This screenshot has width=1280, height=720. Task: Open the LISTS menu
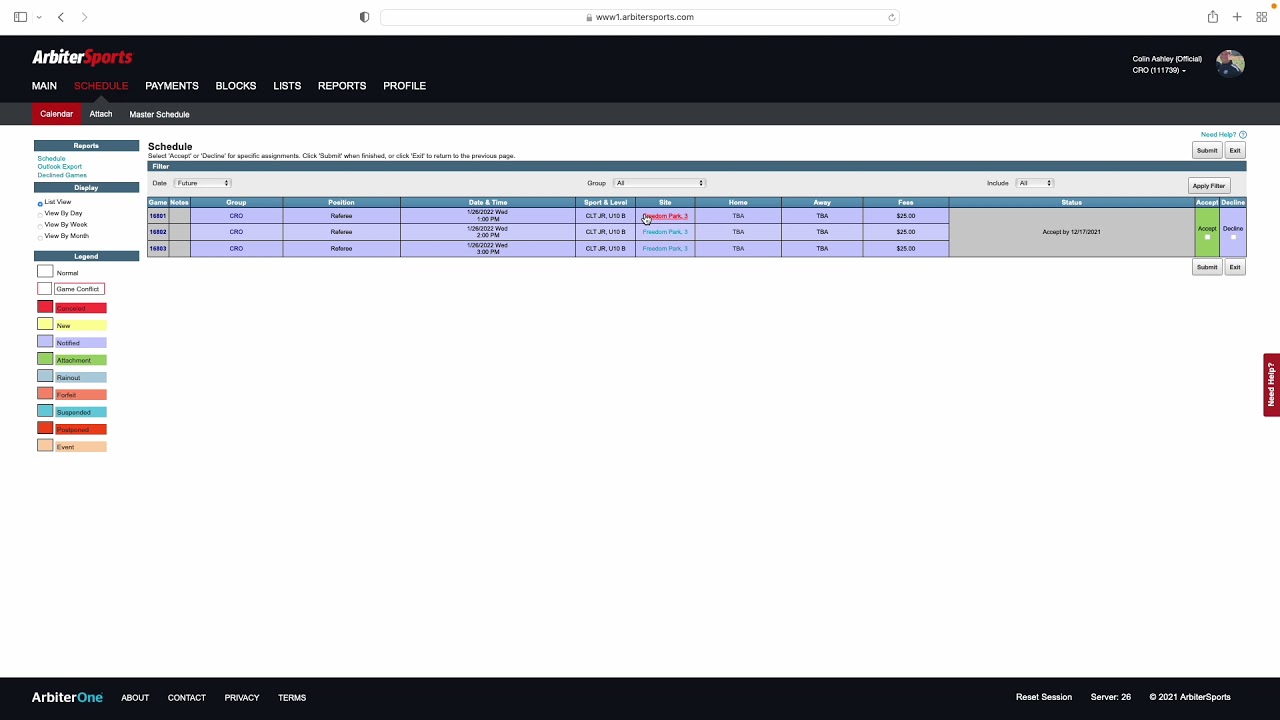[x=287, y=86]
